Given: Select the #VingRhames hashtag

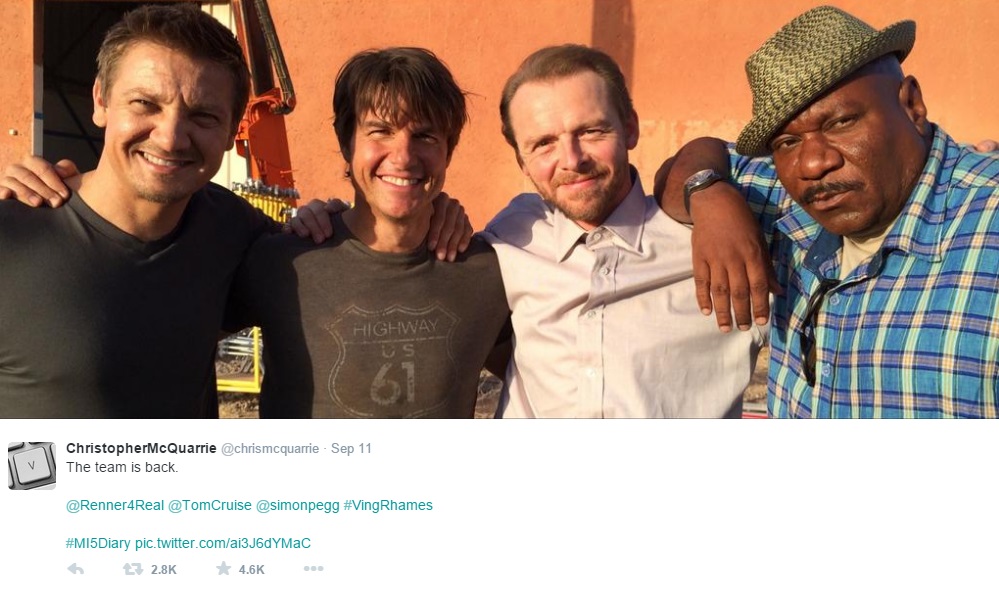Looking at the screenshot, I should (x=388, y=505).
